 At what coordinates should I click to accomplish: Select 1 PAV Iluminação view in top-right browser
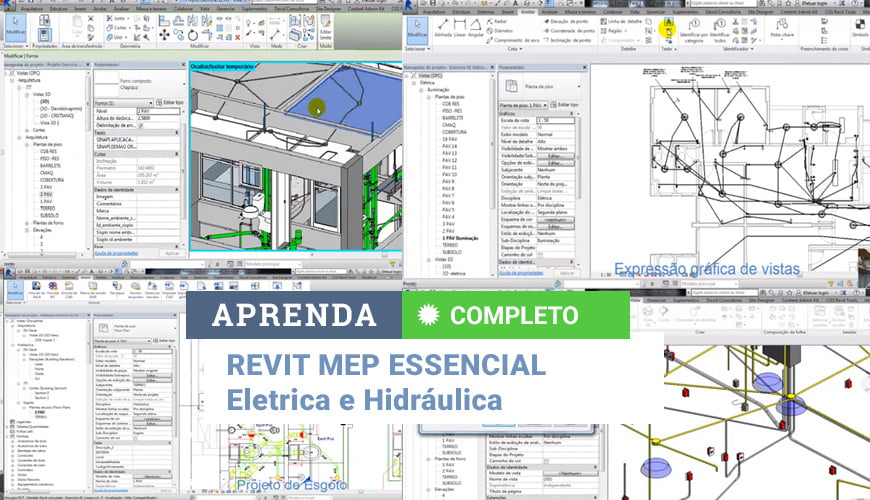[x=460, y=238]
